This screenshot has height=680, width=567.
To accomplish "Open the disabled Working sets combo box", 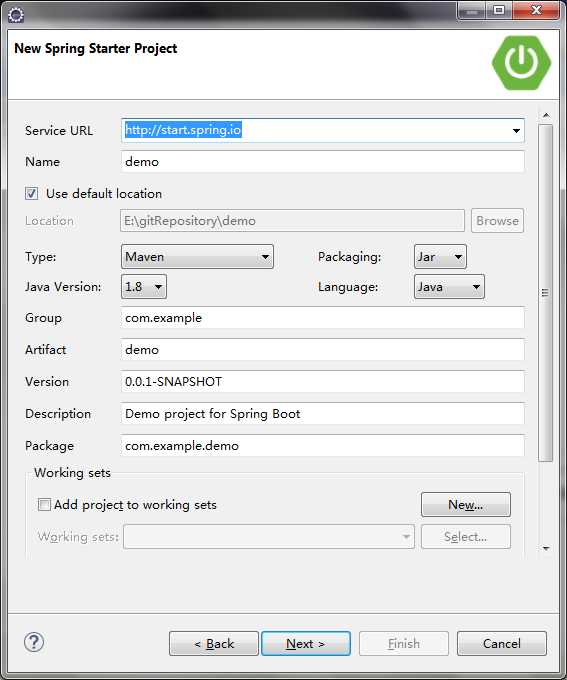I will point(269,537).
